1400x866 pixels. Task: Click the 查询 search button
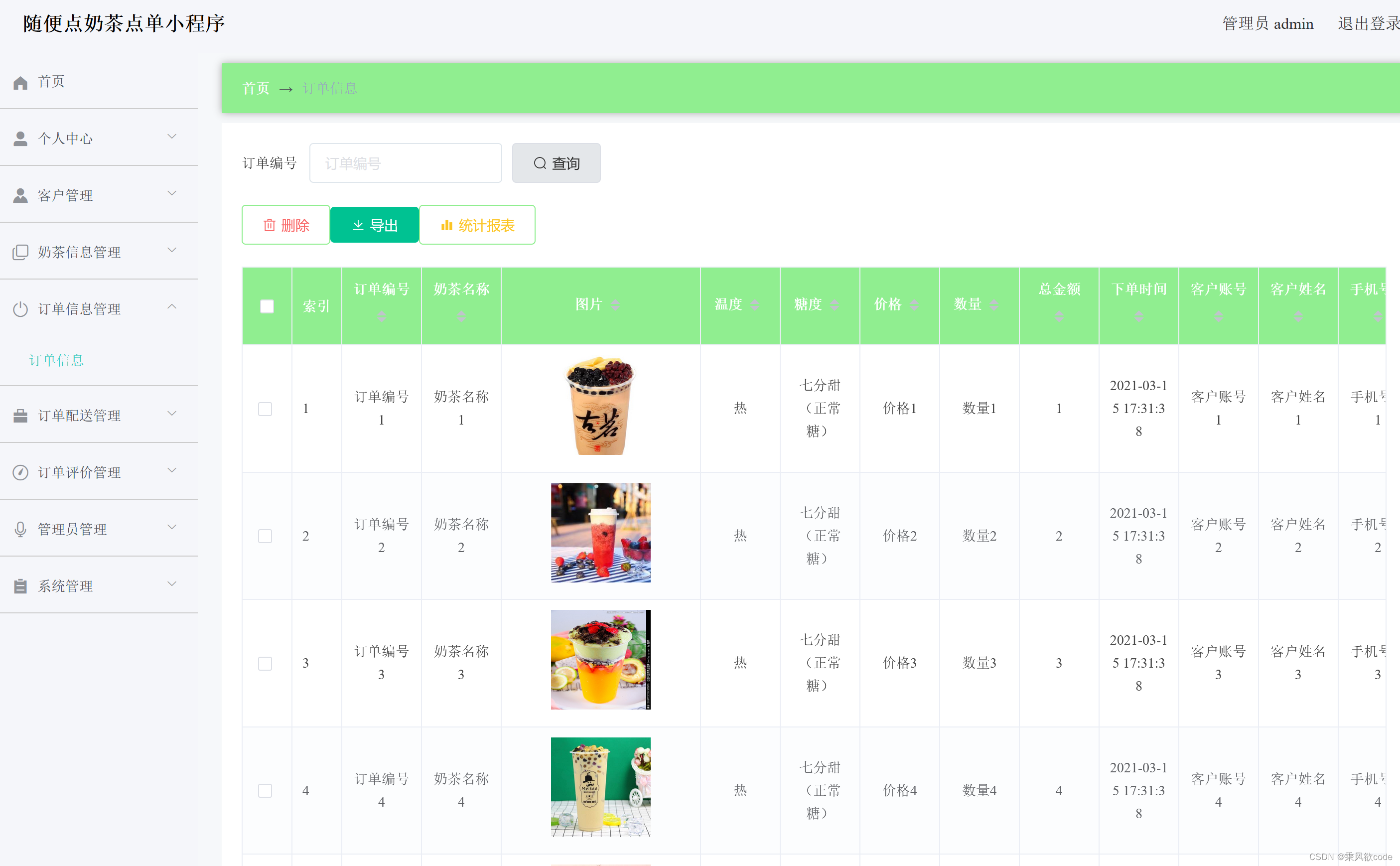tap(556, 163)
